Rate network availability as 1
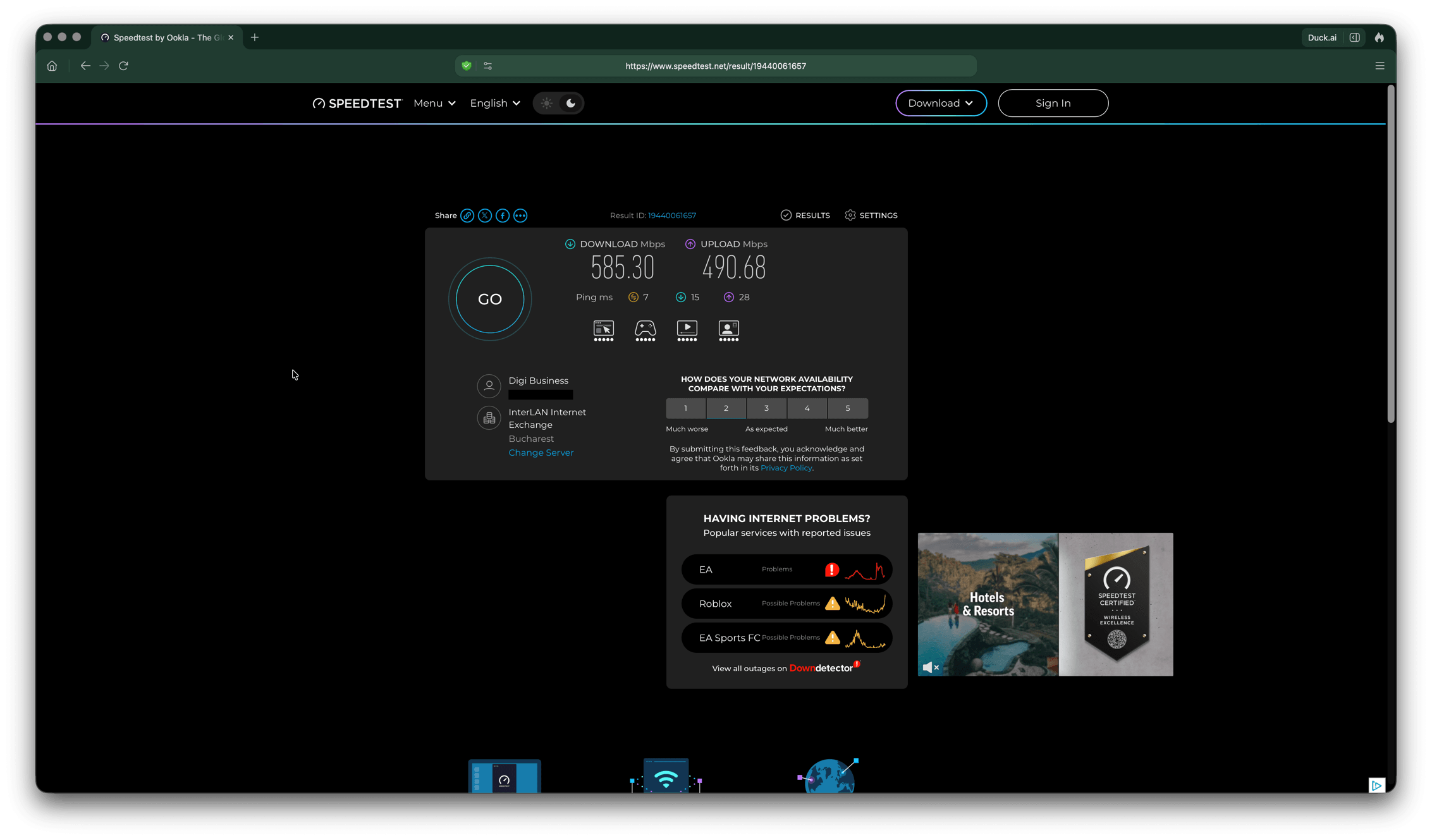 pyautogui.click(x=685, y=408)
